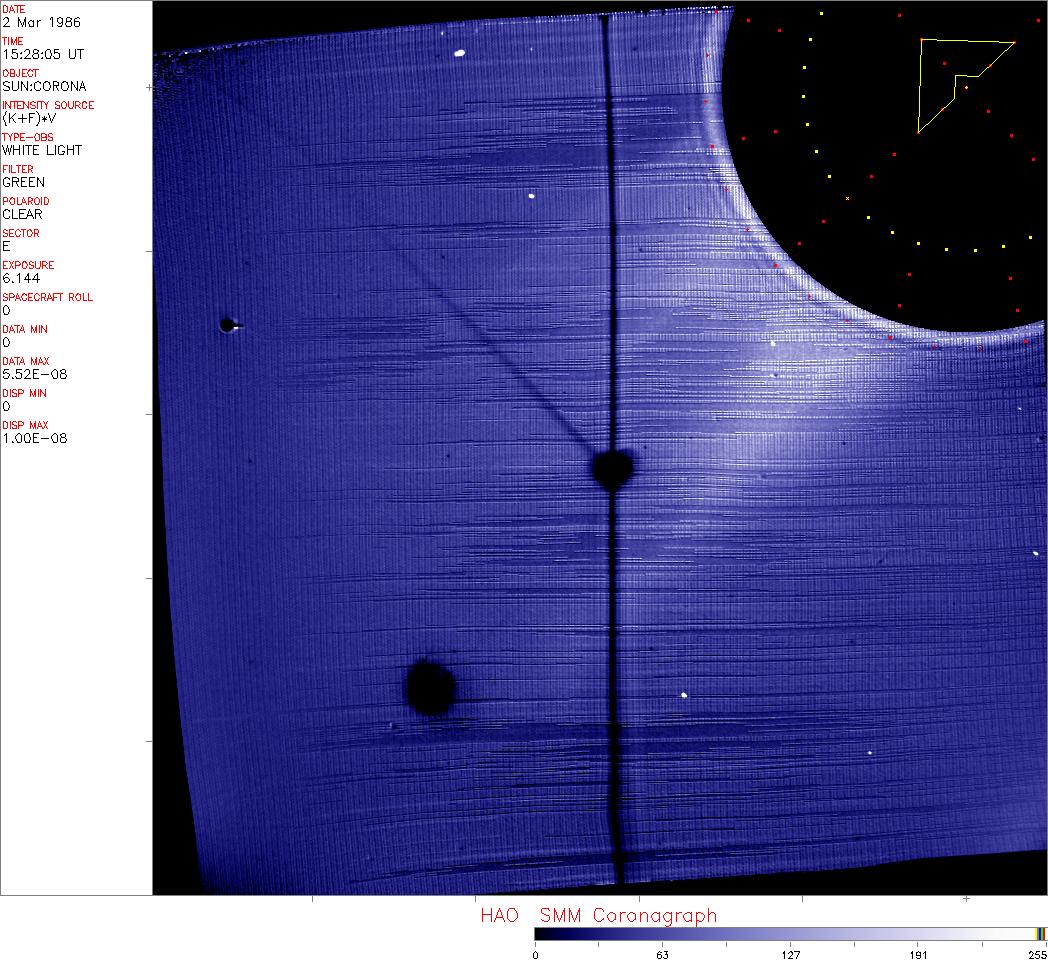Click the dark blob on the vertical pylon shadow
1048x960 pixels.
(612, 470)
